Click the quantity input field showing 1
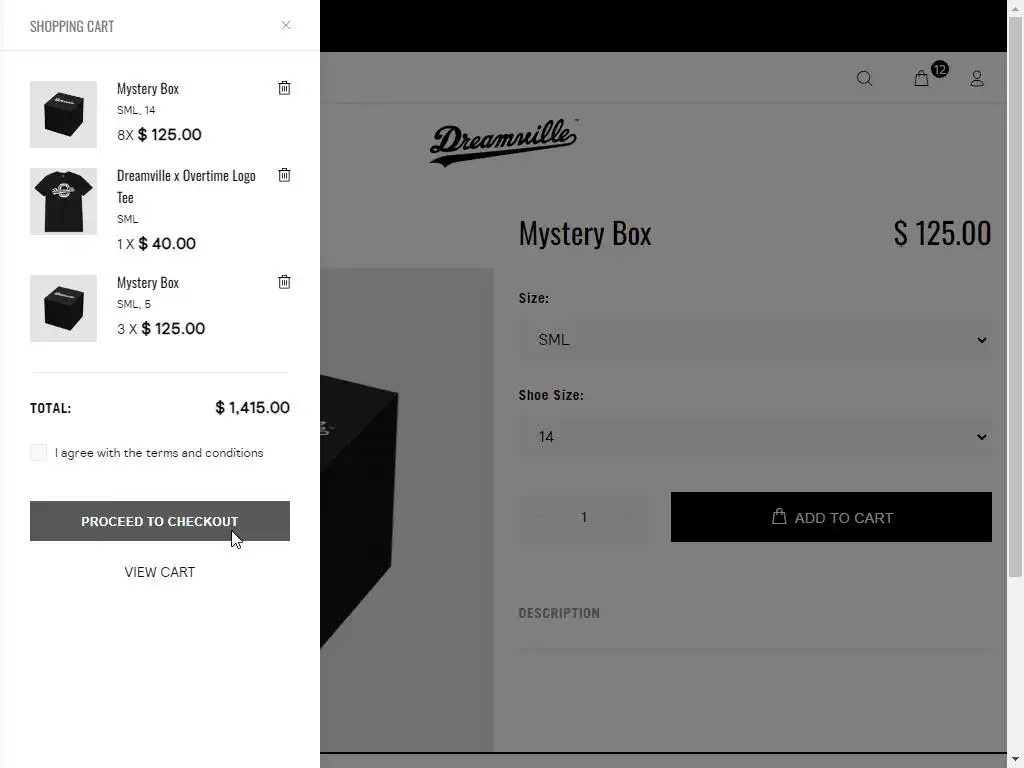 point(584,517)
